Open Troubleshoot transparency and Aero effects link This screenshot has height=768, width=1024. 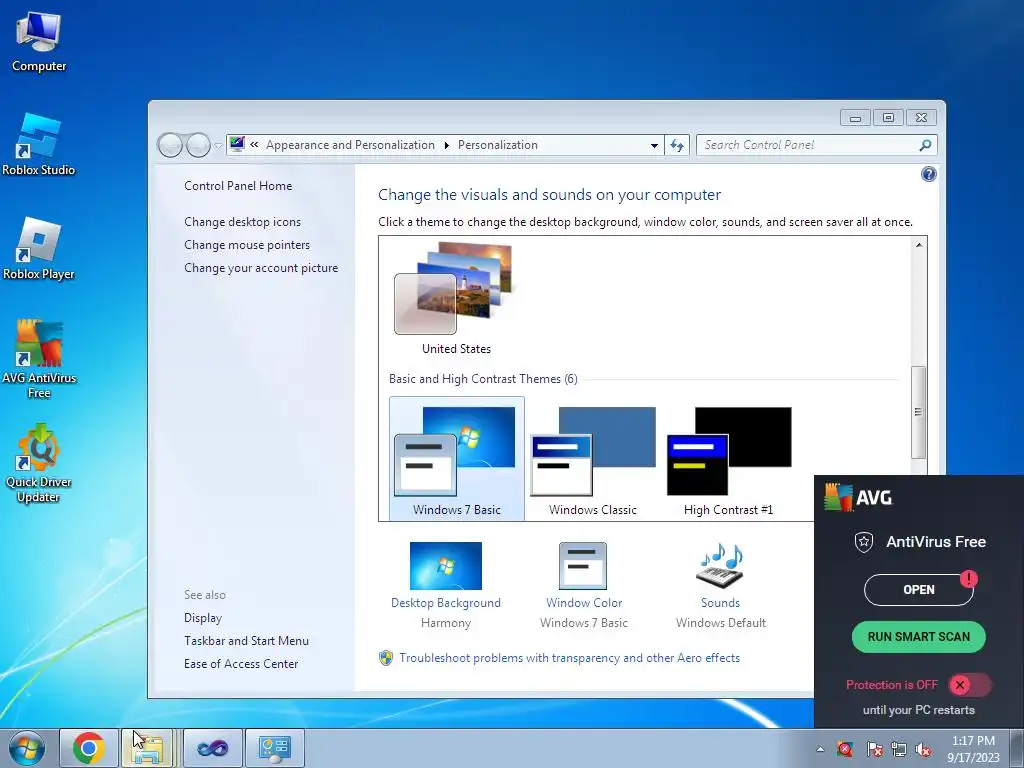pyautogui.click(x=569, y=658)
